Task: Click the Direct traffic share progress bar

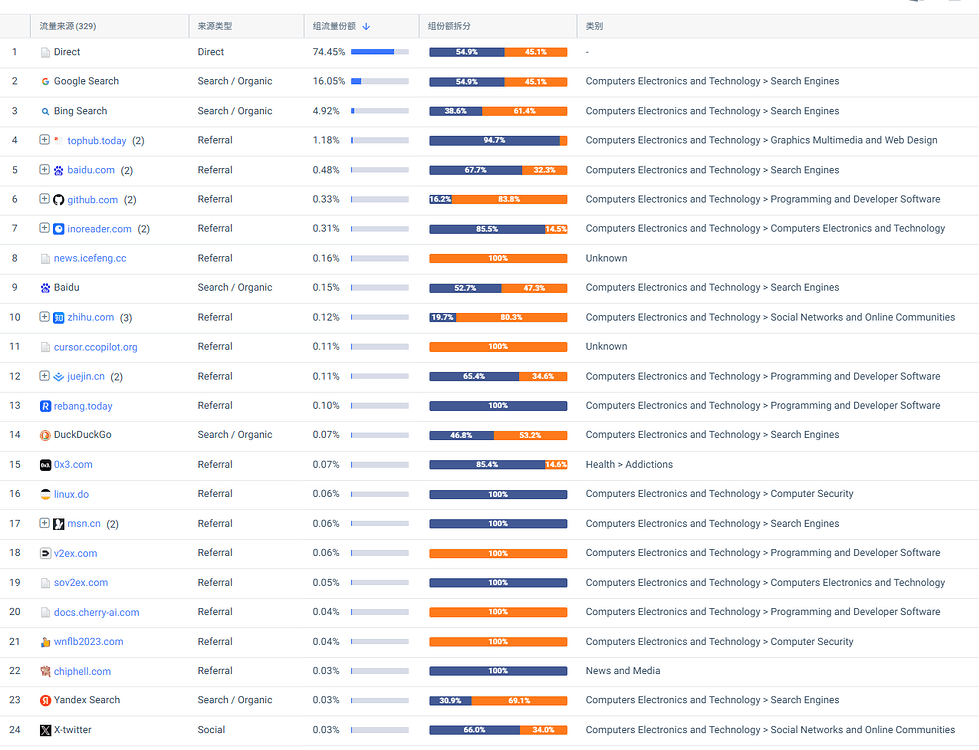Action: 380,52
